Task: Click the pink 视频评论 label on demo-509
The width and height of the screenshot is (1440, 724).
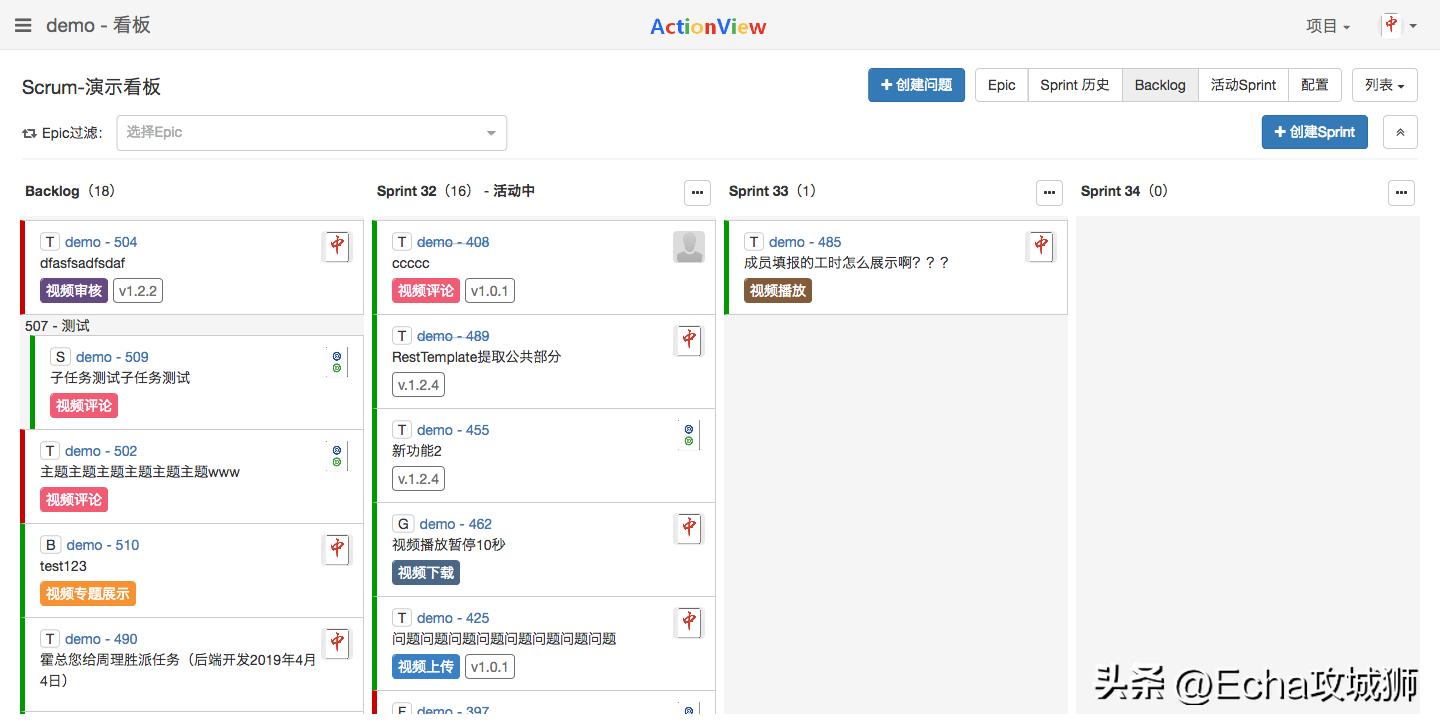Action: [x=83, y=405]
